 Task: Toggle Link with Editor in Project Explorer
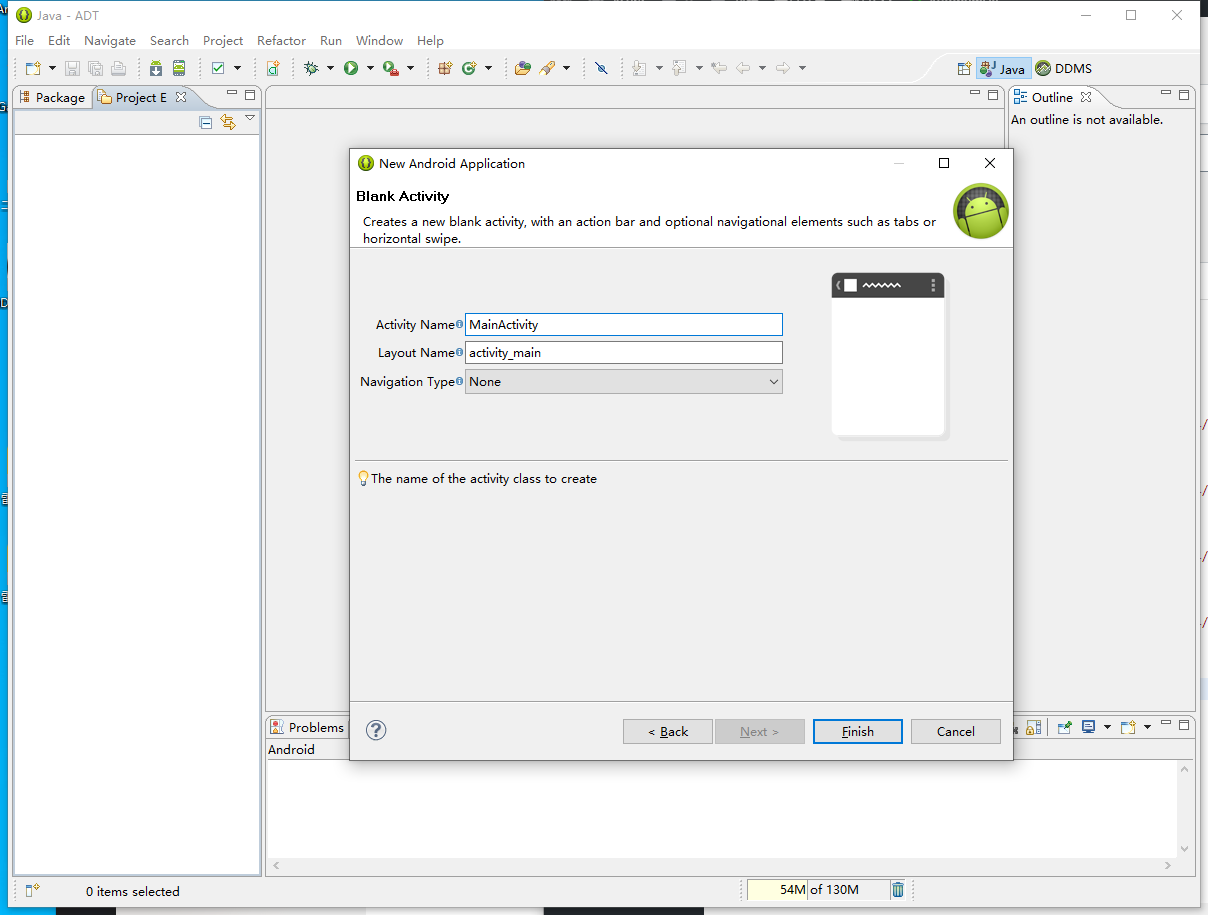tap(228, 122)
